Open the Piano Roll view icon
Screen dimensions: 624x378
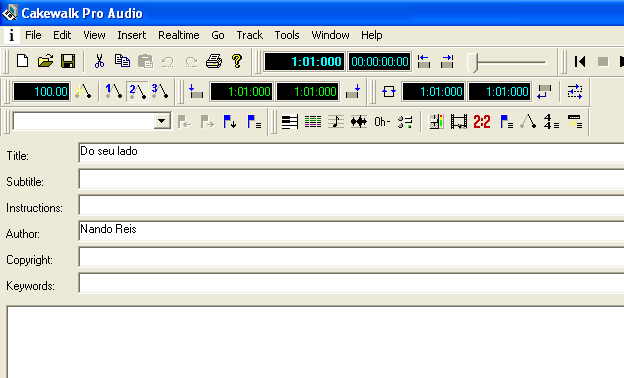(290, 122)
